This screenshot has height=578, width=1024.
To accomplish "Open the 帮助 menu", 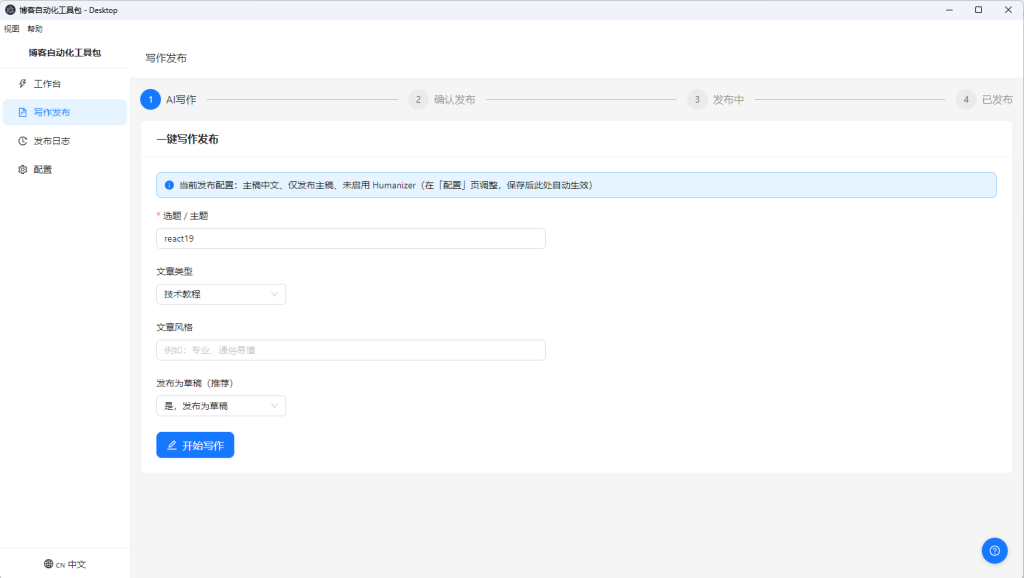I will (35, 29).
